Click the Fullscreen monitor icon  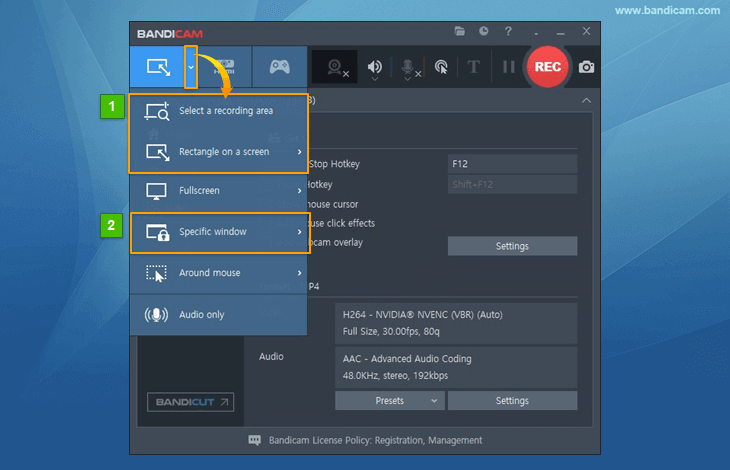[156, 191]
